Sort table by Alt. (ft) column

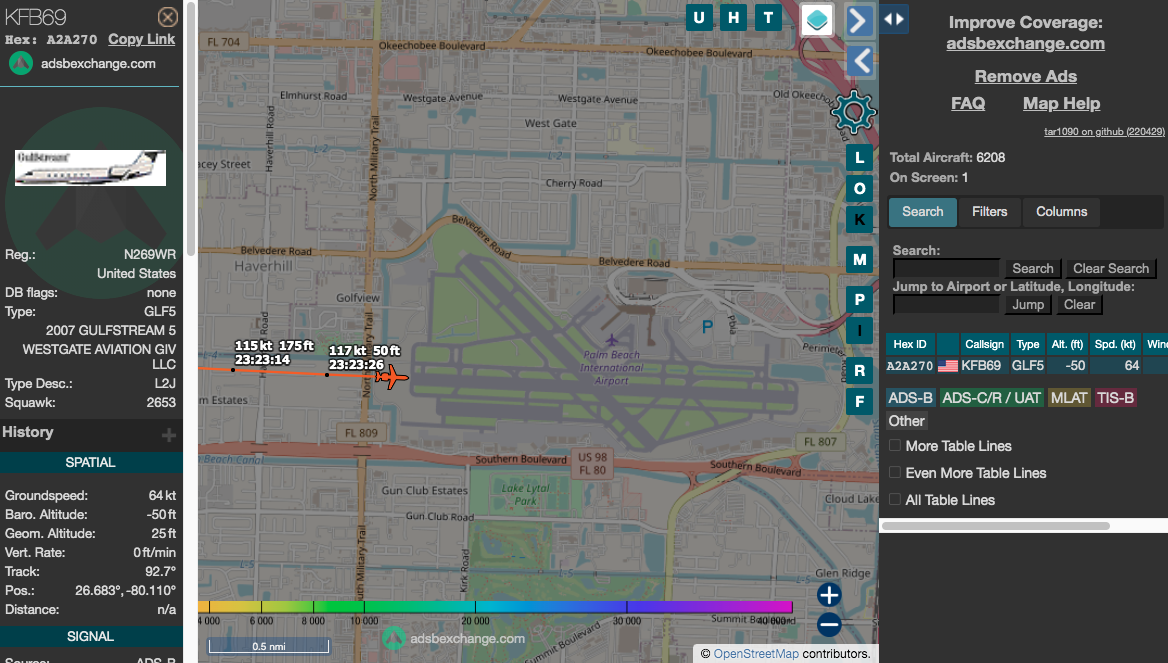[x=1067, y=344]
